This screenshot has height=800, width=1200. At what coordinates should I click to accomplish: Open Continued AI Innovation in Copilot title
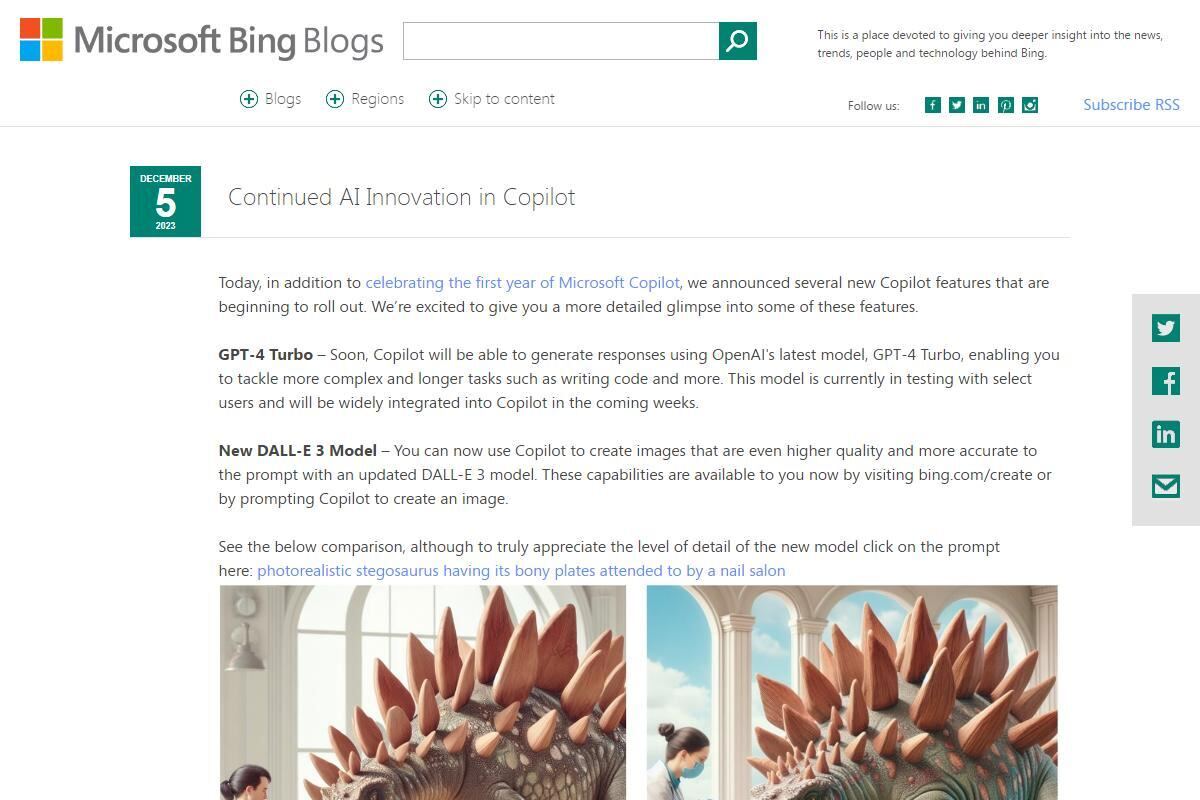[401, 197]
